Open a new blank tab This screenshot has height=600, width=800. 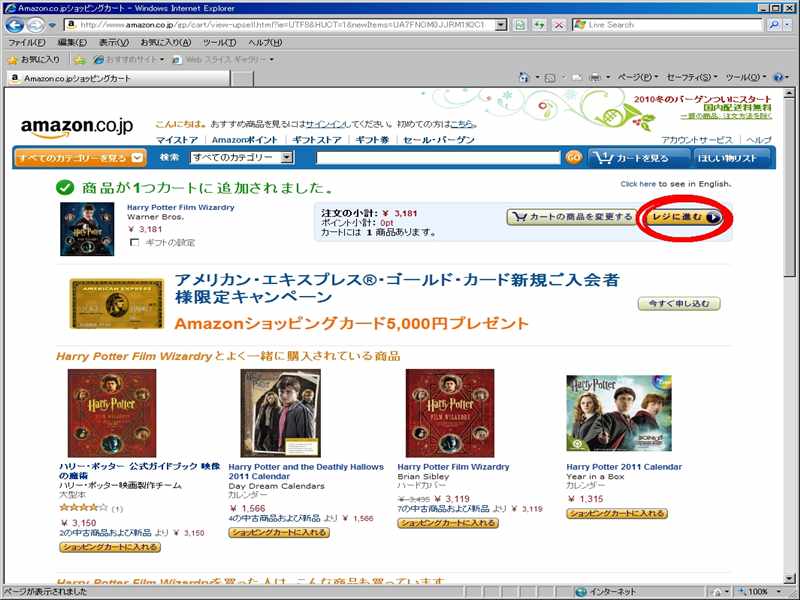[242, 79]
